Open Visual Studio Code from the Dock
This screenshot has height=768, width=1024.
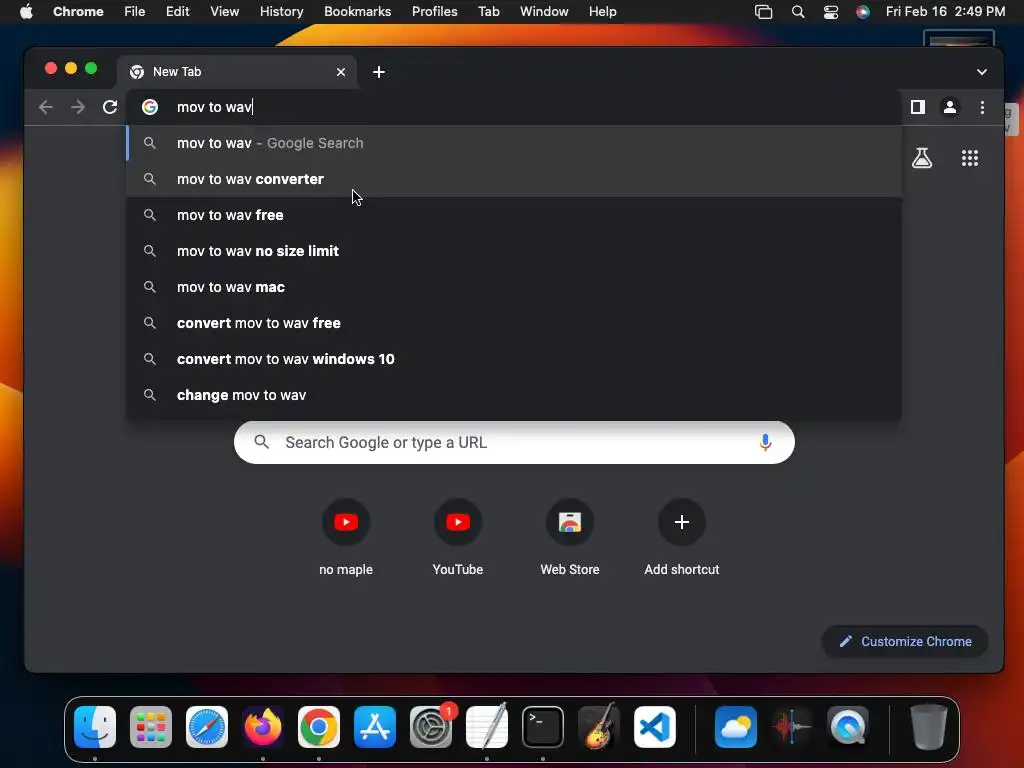tap(655, 727)
